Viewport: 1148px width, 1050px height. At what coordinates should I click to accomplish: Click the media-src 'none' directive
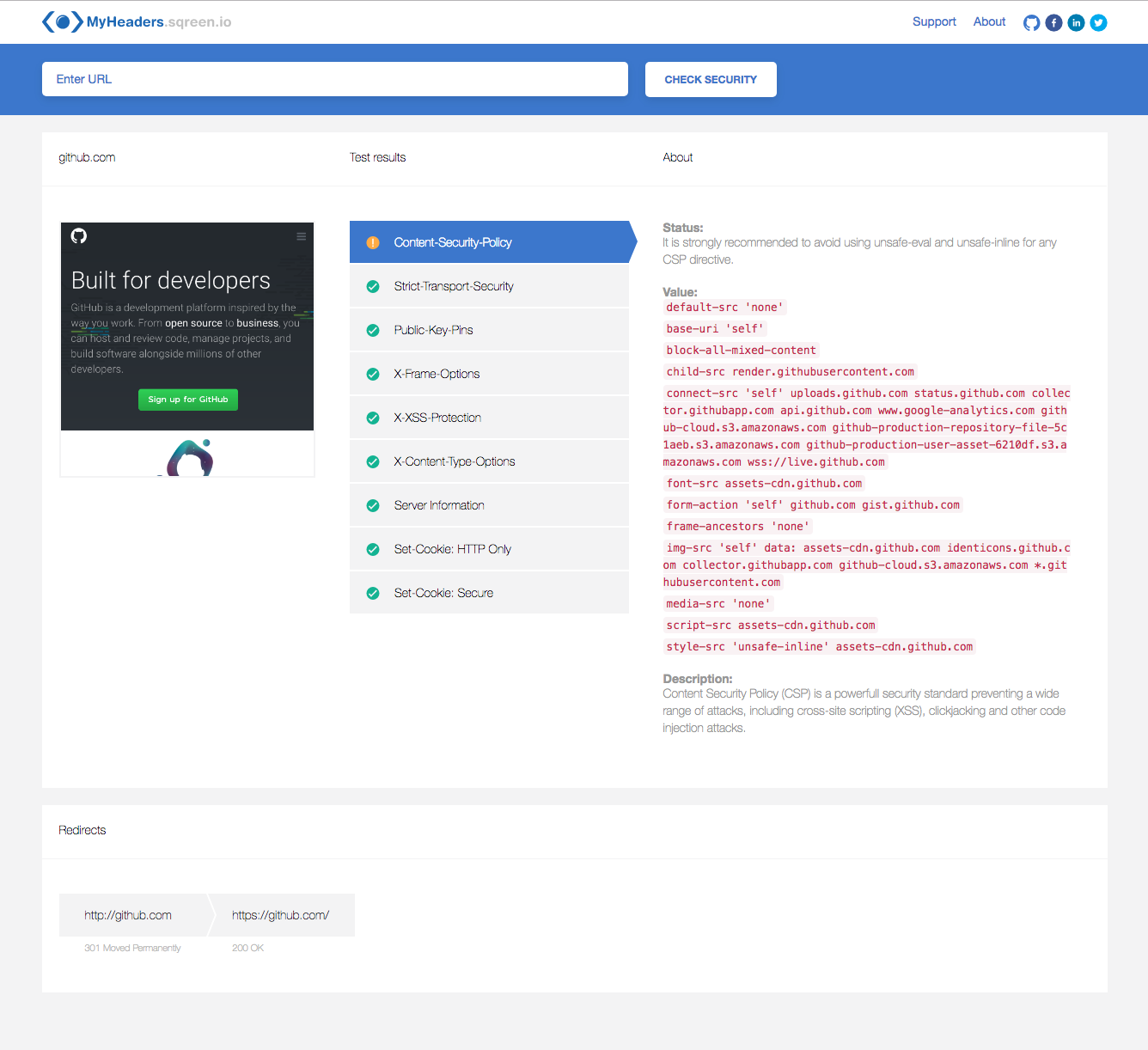(718, 604)
